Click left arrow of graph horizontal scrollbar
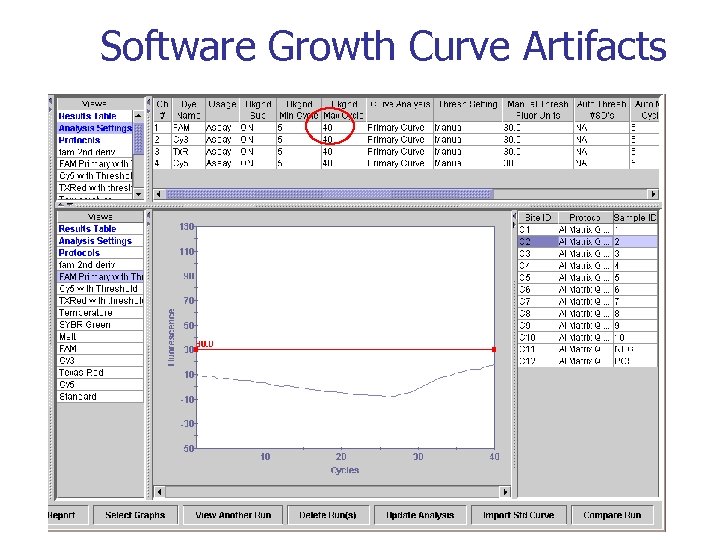Image resolution: width=720 pixels, height=540 pixels. pyautogui.click(x=159, y=492)
